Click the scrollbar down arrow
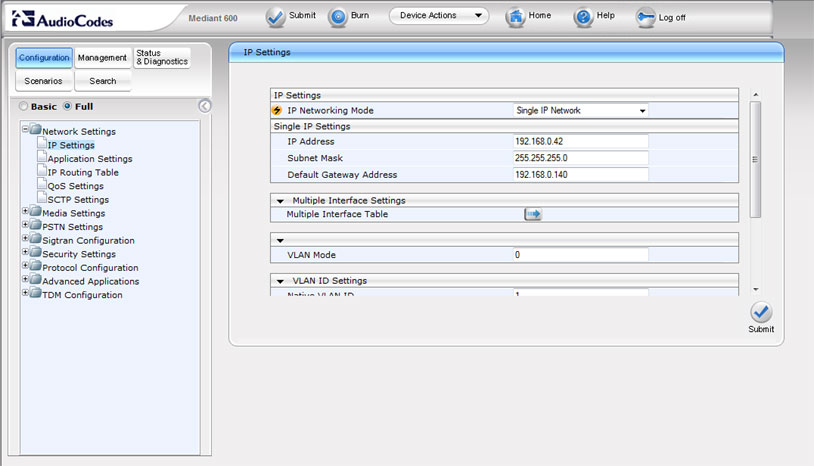The width and height of the screenshot is (814, 466). pyautogui.click(x=756, y=289)
